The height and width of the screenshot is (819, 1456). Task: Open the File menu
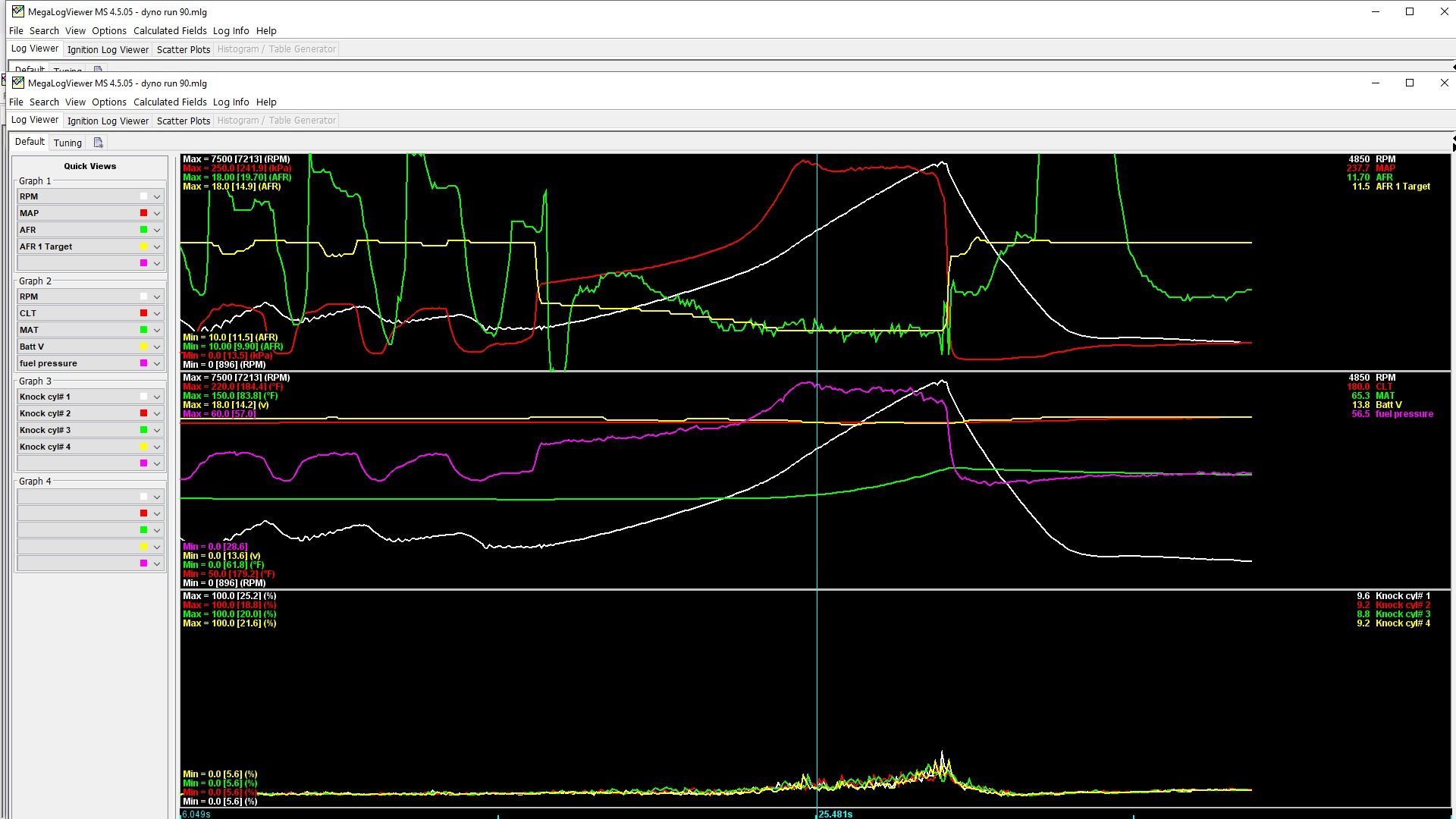click(16, 102)
